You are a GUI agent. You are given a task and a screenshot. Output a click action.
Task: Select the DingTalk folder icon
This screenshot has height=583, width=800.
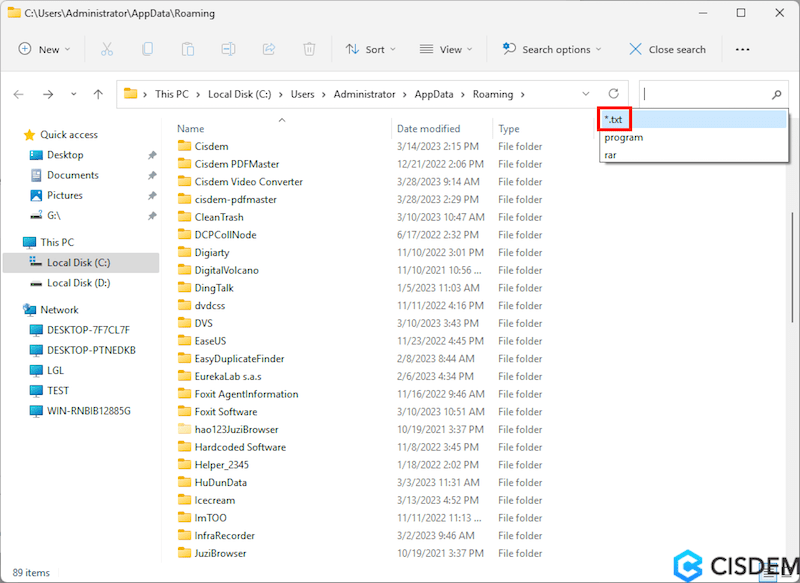tap(184, 288)
